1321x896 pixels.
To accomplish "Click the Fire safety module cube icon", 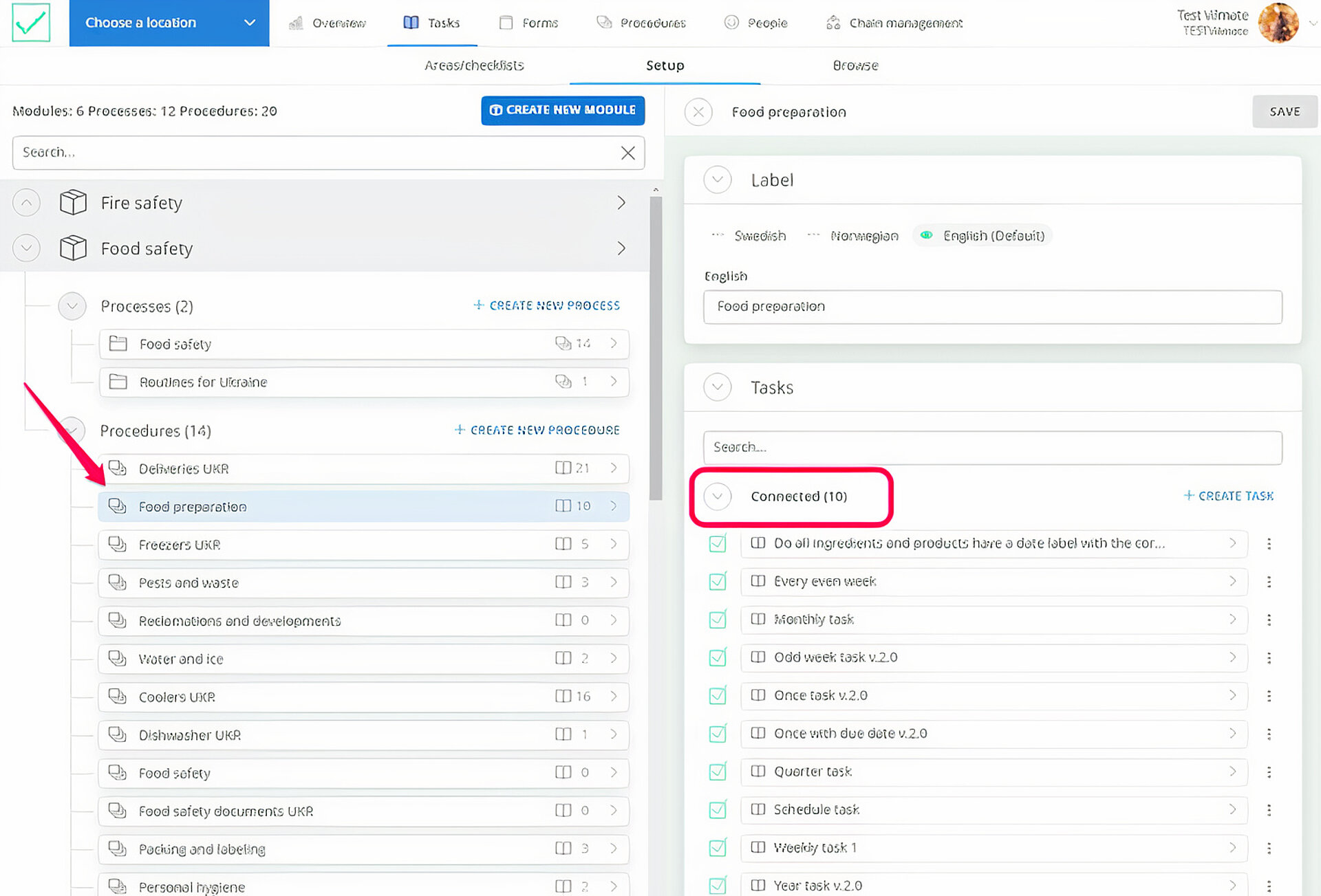I will click(73, 203).
